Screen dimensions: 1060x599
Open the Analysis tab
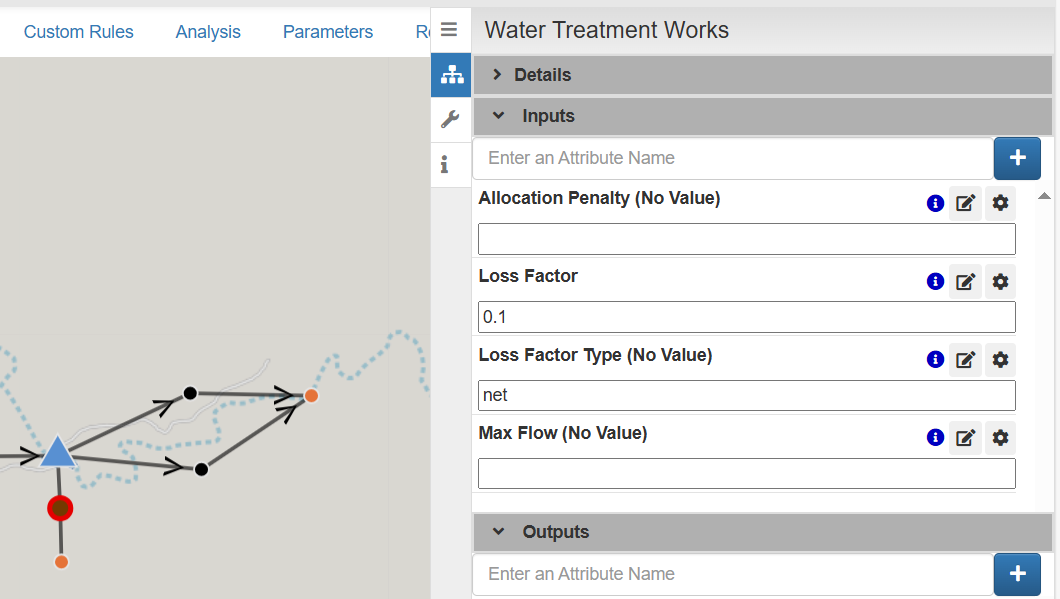pyautogui.click(x=208, y=32)
